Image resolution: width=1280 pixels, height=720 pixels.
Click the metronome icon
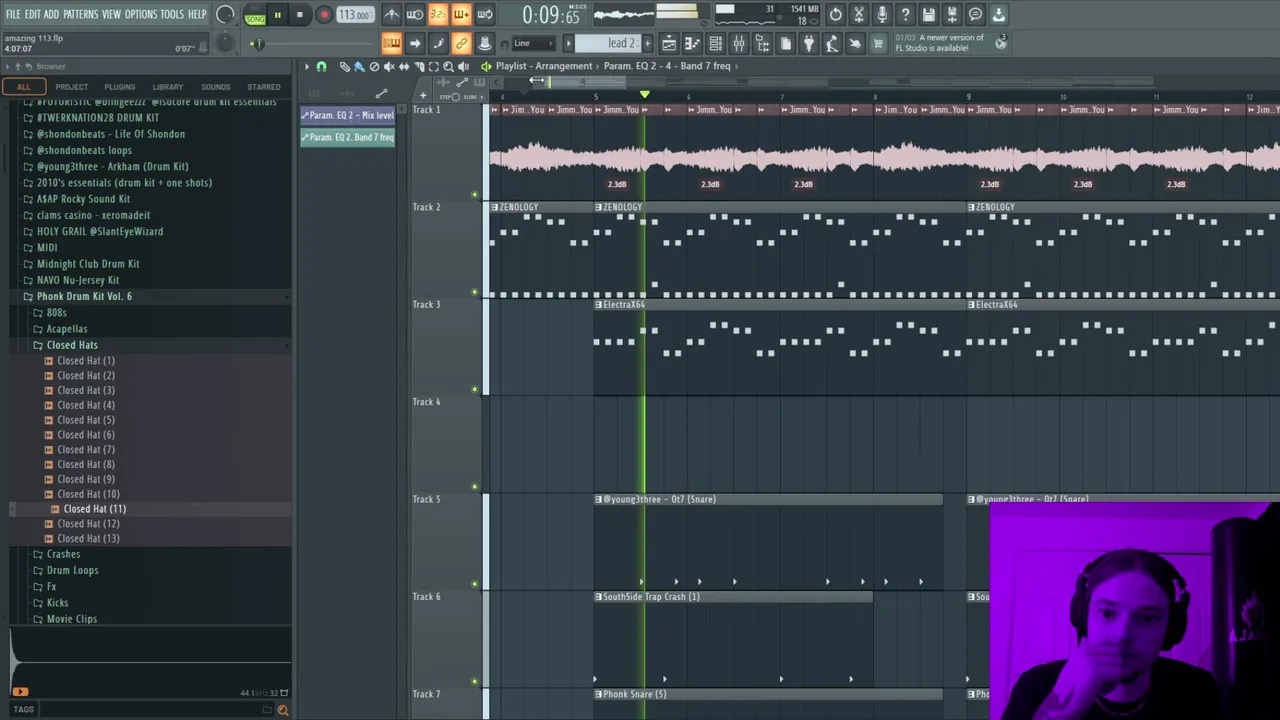point(392,15)
